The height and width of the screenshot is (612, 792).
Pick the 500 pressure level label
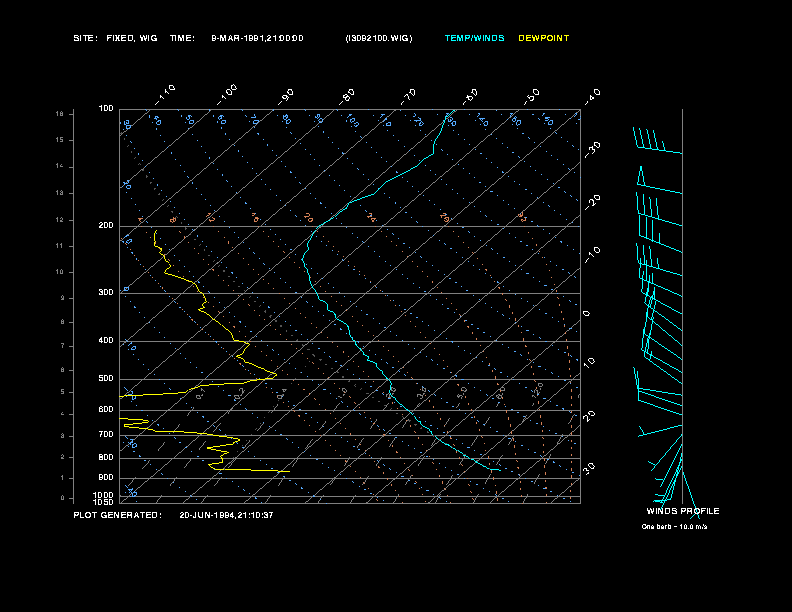(106, 379)
